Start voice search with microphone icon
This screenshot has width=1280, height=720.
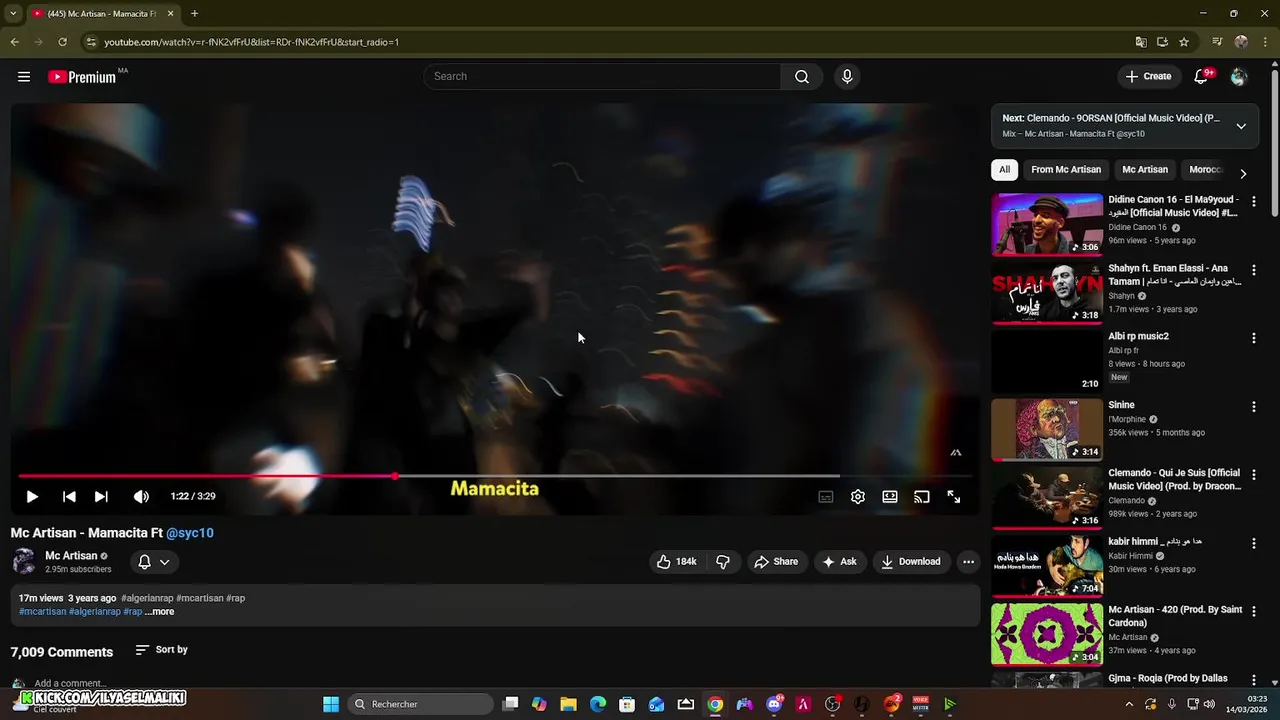point(847,77)
